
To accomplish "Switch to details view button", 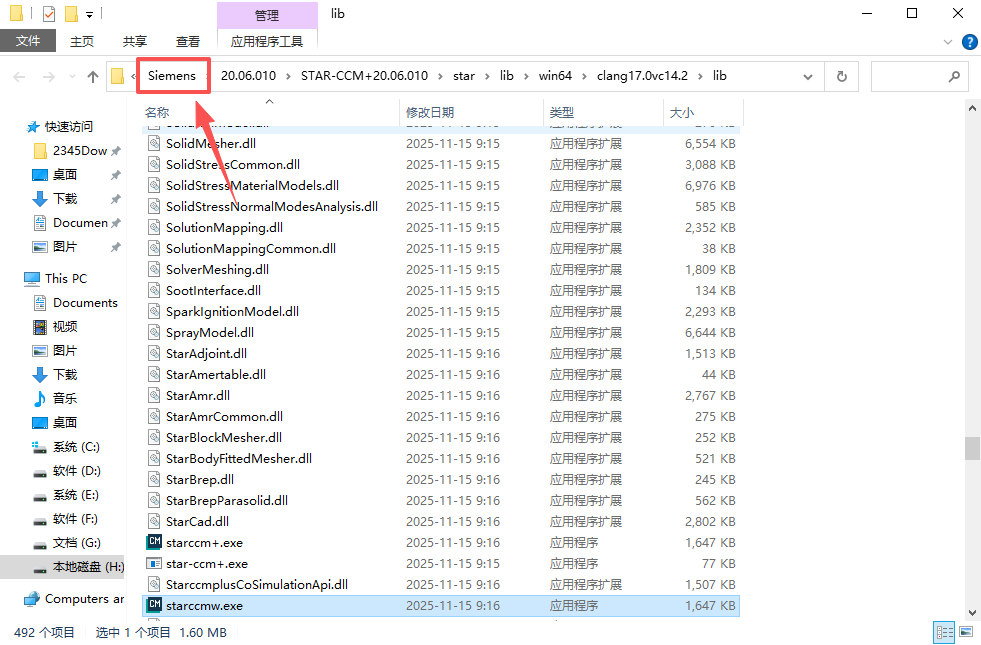I will coord(943,632).
